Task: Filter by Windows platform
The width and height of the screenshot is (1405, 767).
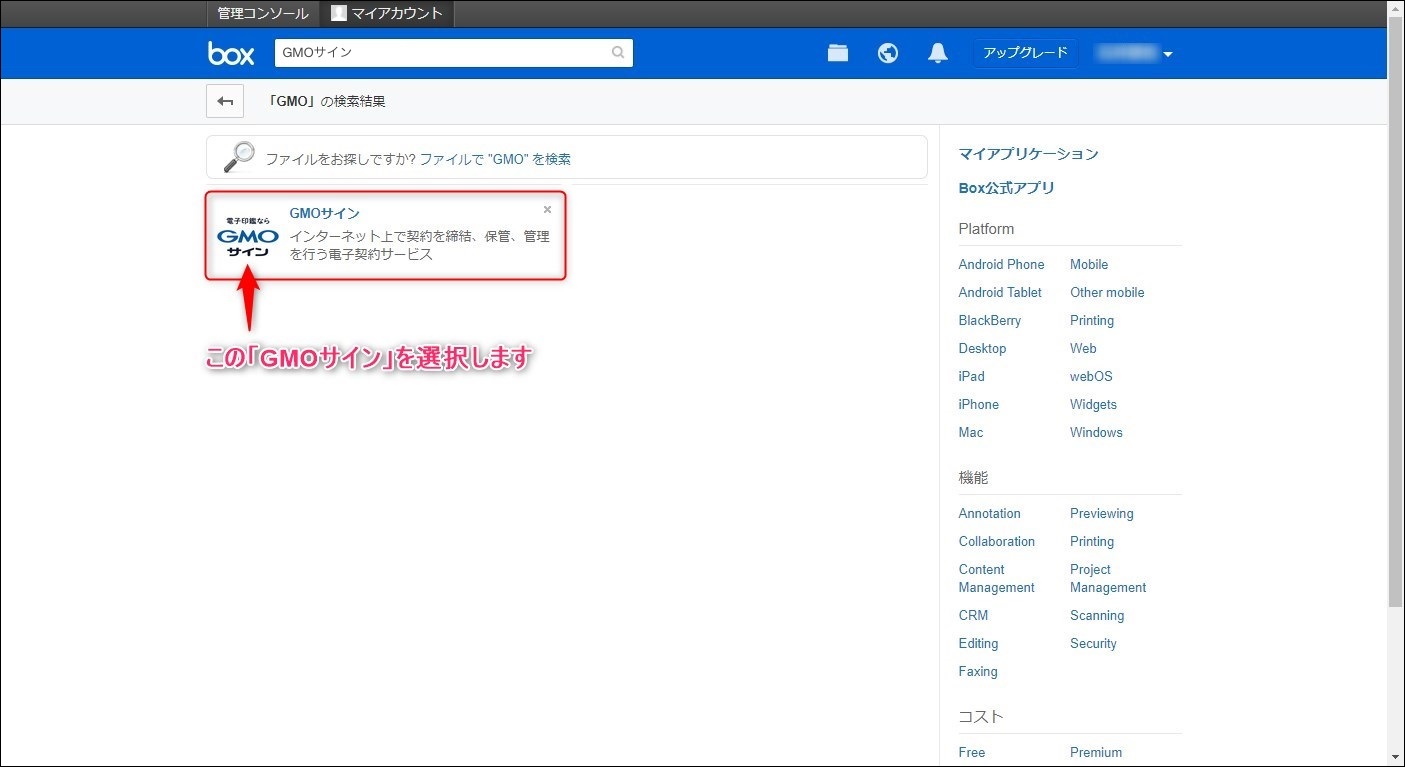Action: pyautogui.click(x=1096, y=432)
